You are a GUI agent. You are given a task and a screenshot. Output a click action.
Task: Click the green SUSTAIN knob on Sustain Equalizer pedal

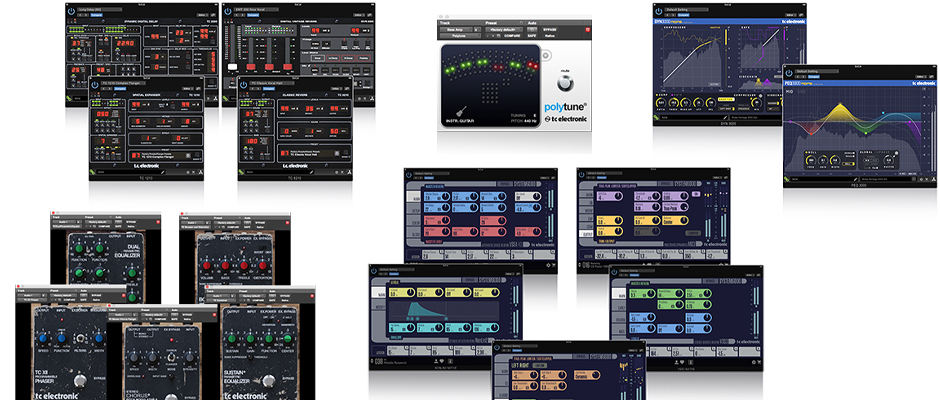[x=231, y=339]
